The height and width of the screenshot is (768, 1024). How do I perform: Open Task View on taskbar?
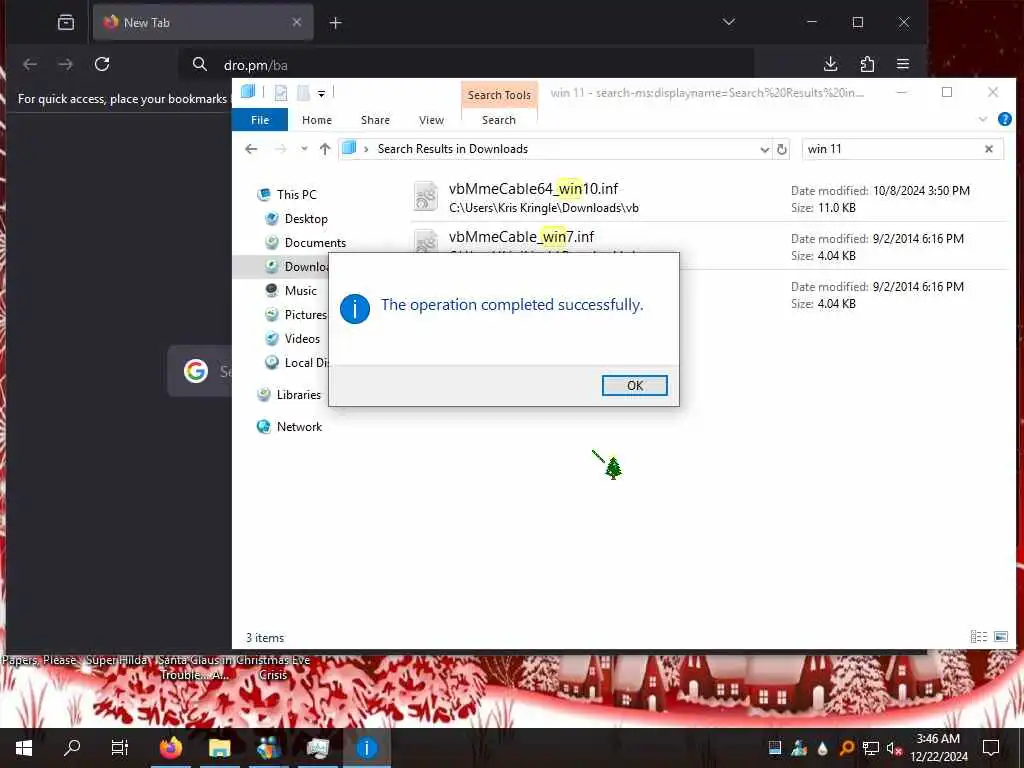pyautogui.click(x=120, y=748)
